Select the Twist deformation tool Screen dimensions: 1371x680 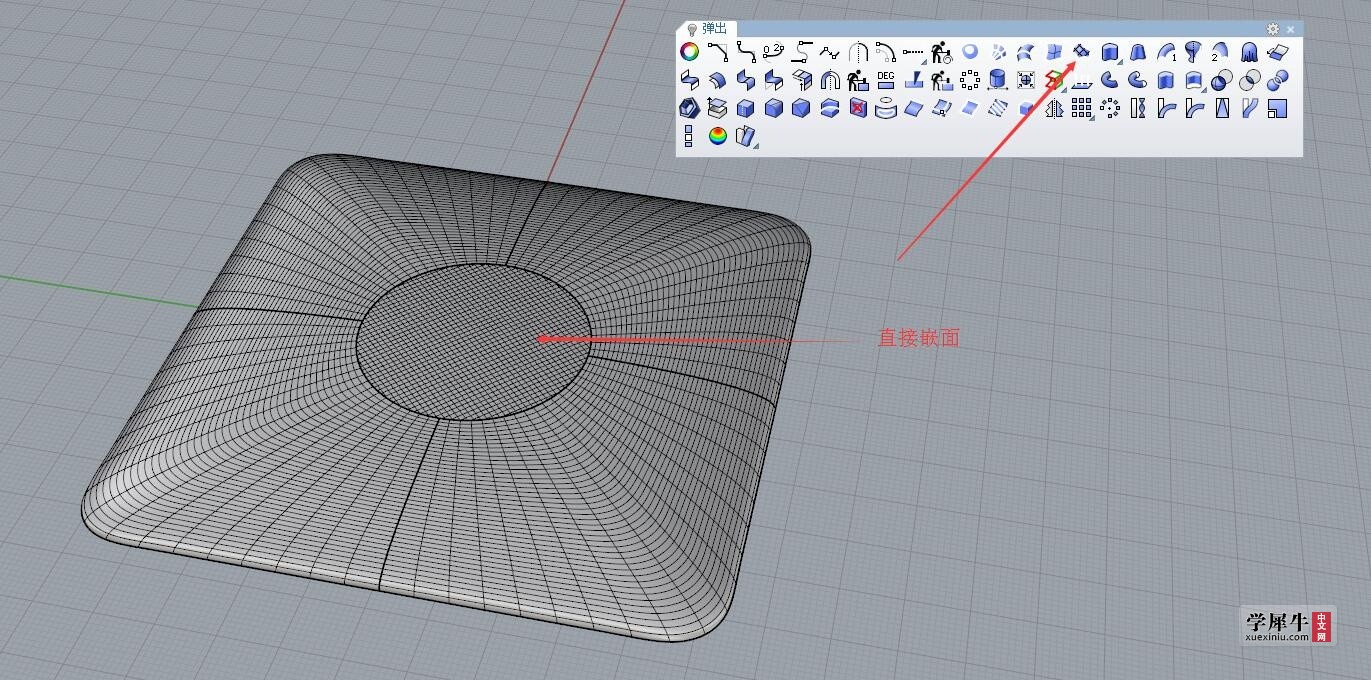tap(1137, 108)
